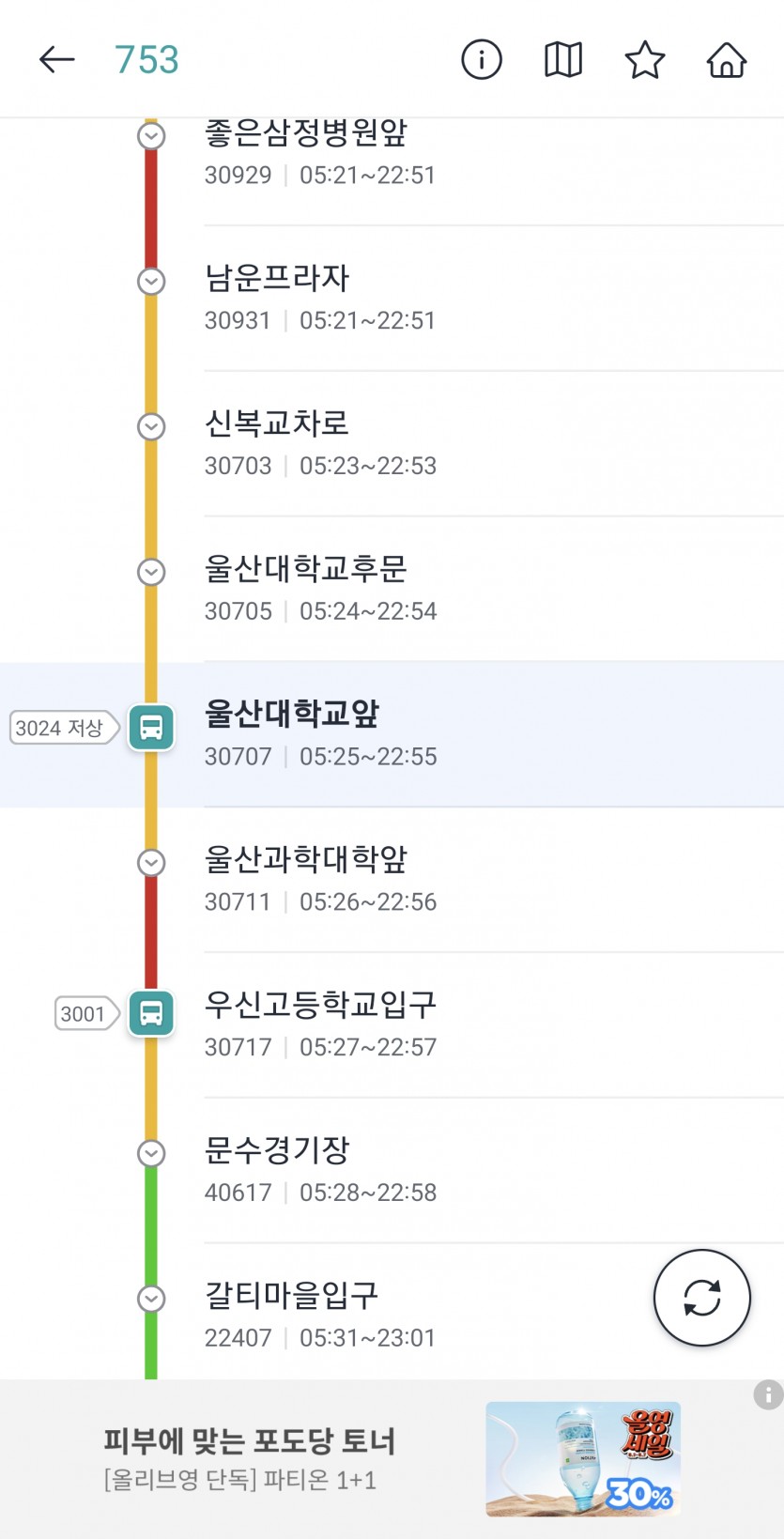Tap the 3024 저상 bus label

click(61, 728)
